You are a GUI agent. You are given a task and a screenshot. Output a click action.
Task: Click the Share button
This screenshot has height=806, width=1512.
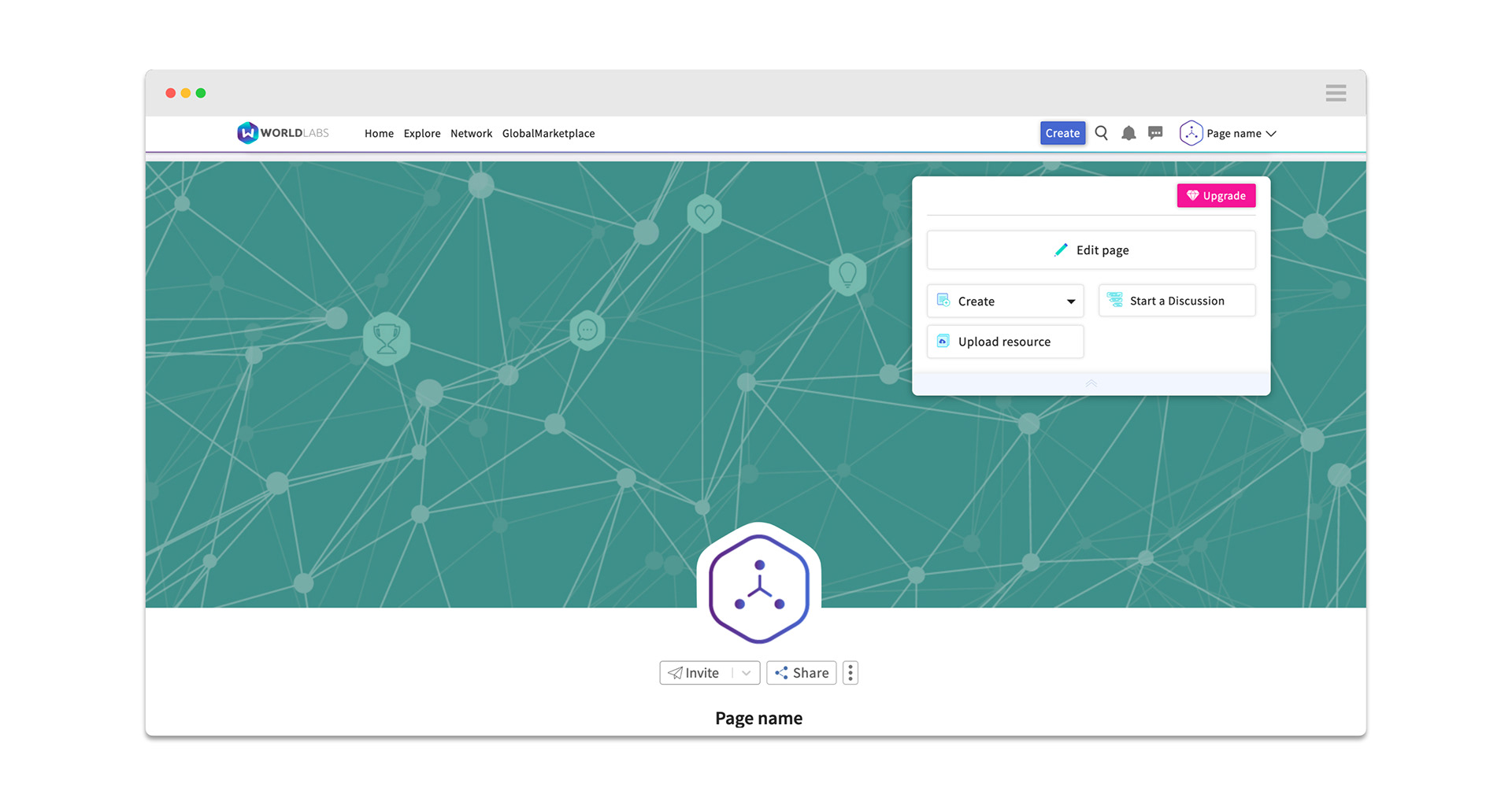(801, 673)
